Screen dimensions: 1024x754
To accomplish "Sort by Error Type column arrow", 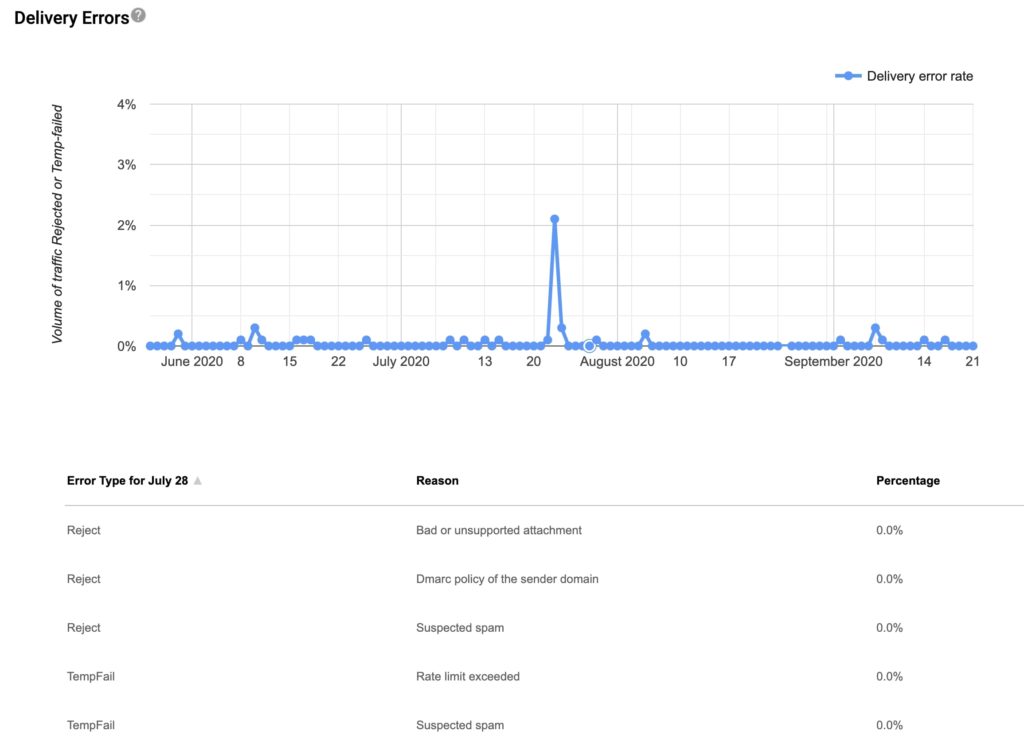I will click(x=198, y=481).
